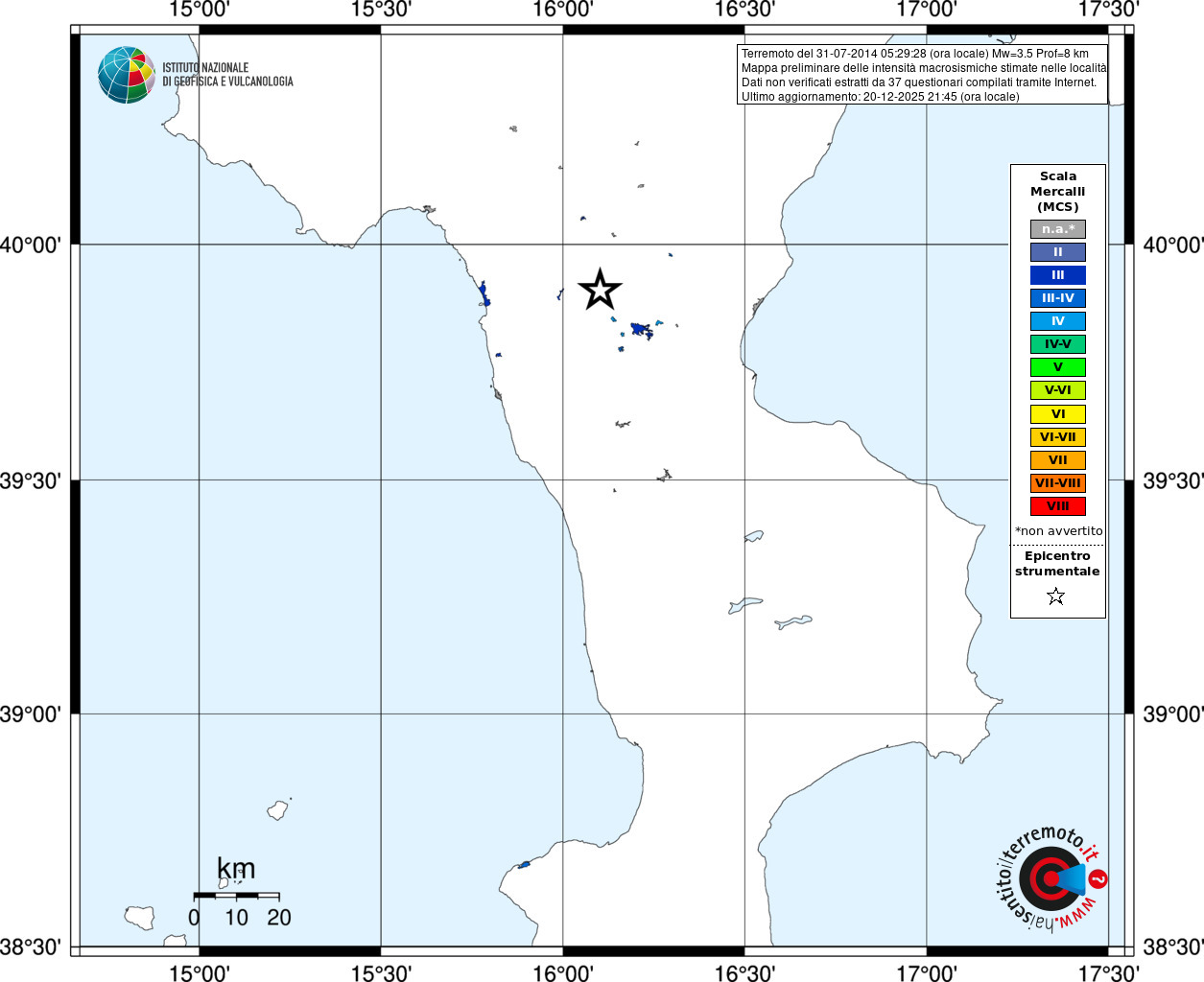
Task: Click the 'Scala Mercalli (MCS)' legend title
Action: coord(1058,192)
